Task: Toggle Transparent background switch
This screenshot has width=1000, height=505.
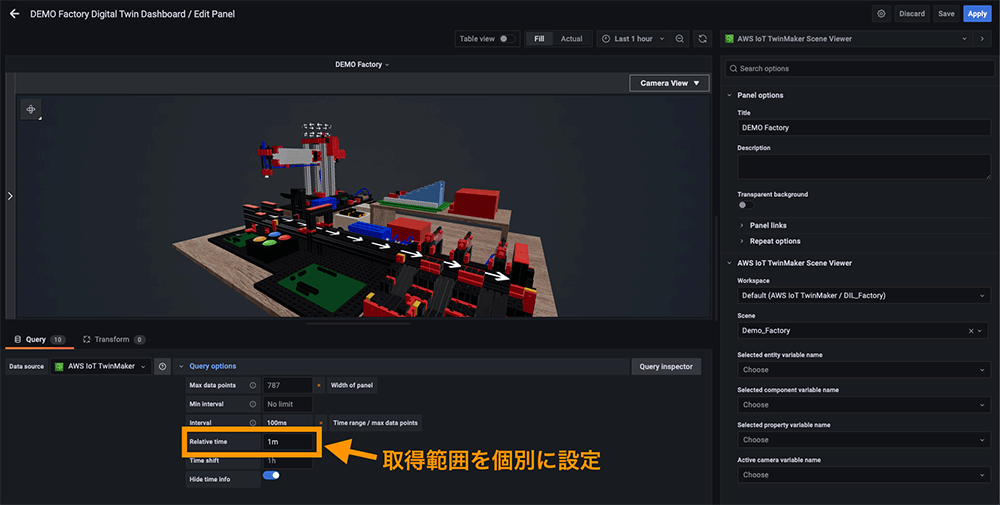Action: [746, 205]
